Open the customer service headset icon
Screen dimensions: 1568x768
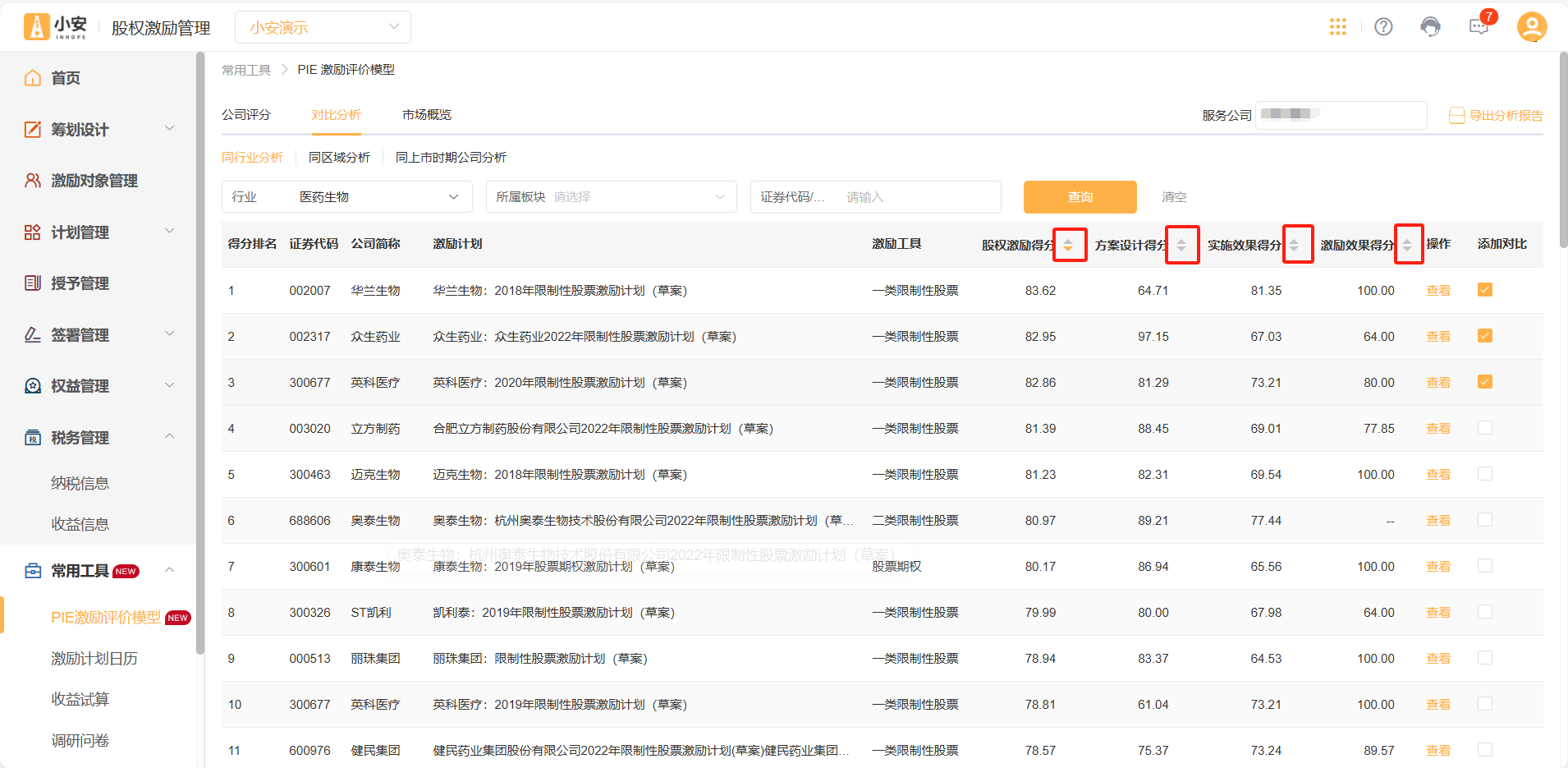[1430, 27]
